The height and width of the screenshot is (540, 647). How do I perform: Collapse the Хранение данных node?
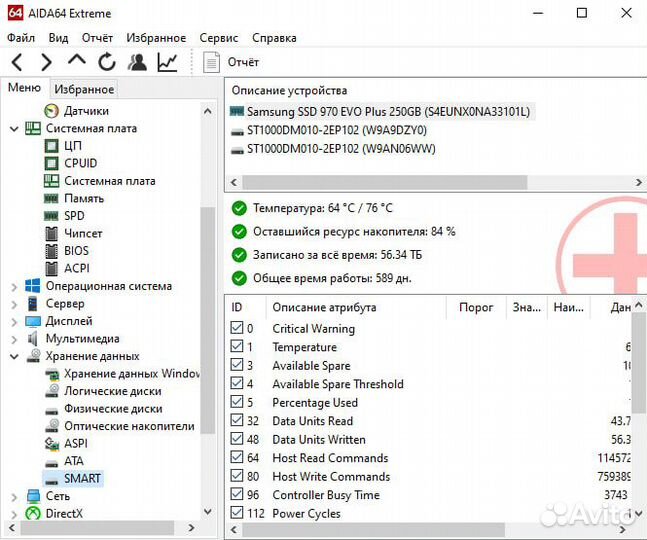pos(14,356)
